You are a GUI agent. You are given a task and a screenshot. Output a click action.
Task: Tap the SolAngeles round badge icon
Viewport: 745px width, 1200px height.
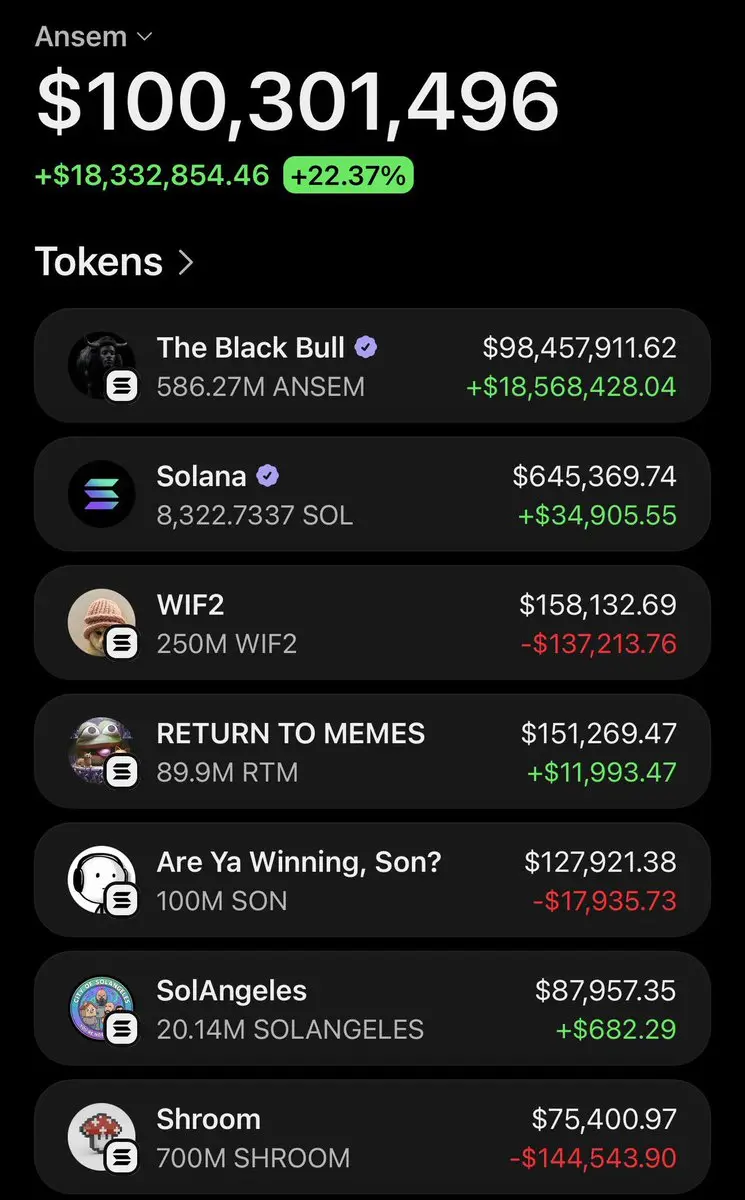tap(102, 1009)
